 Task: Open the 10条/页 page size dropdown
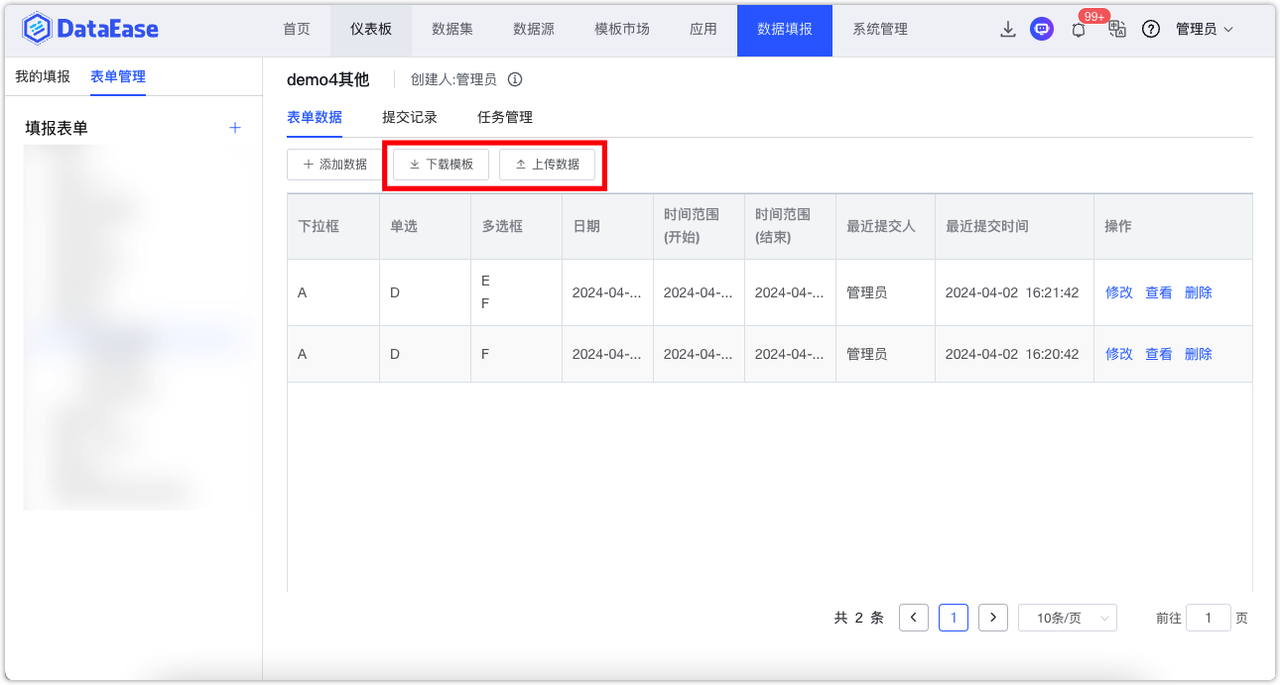point(1067,618)
